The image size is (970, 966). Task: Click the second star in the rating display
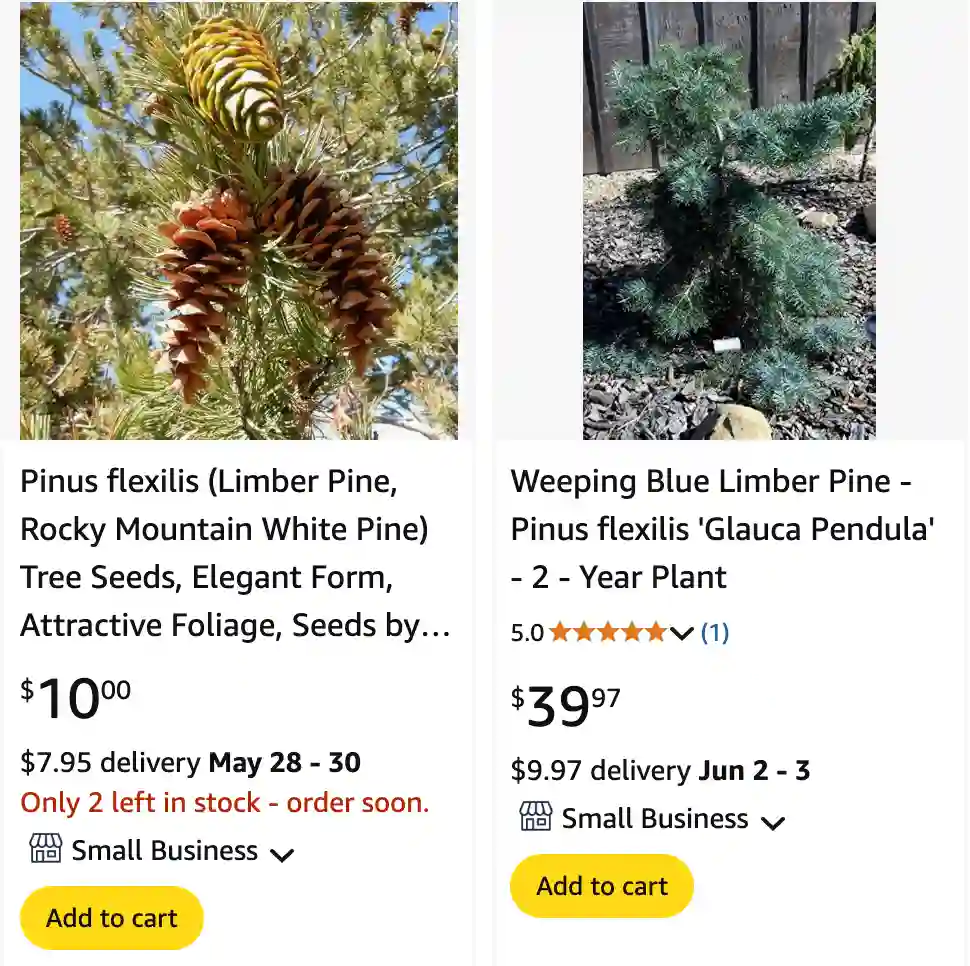tap(581, 632)
